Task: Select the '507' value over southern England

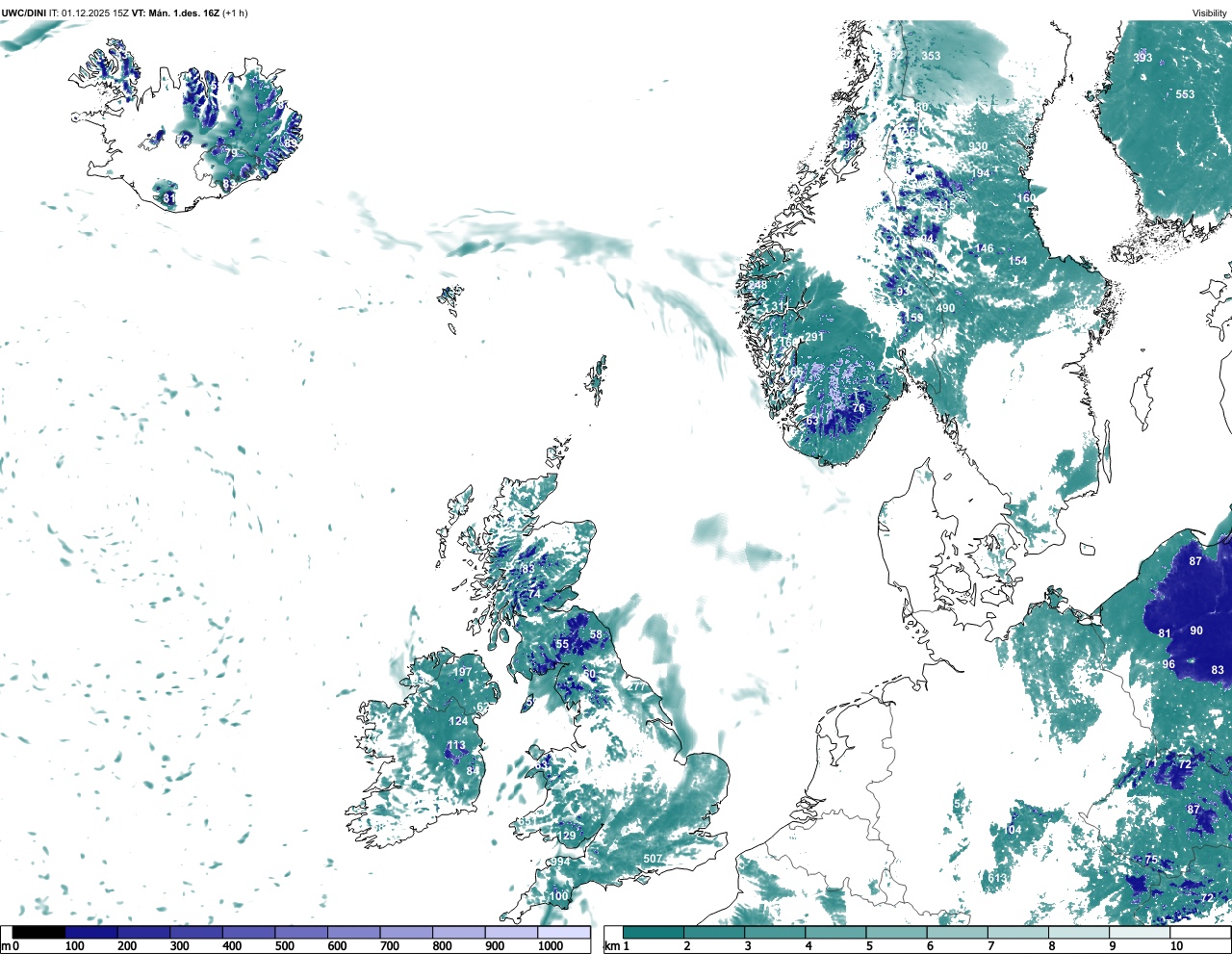Action: coord(653,859)
